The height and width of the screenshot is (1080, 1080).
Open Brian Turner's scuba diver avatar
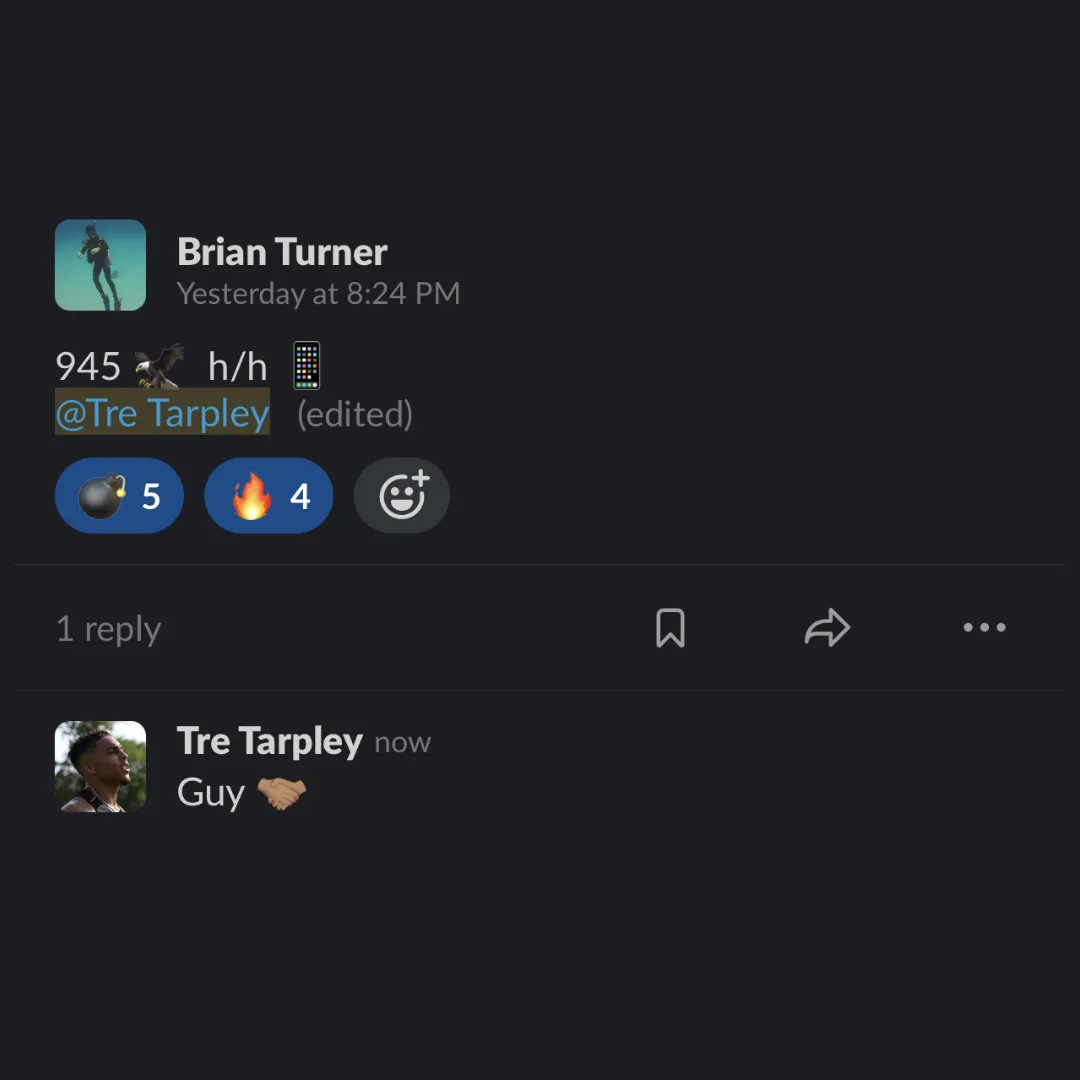pyautogui.click(x=101, y=265)
